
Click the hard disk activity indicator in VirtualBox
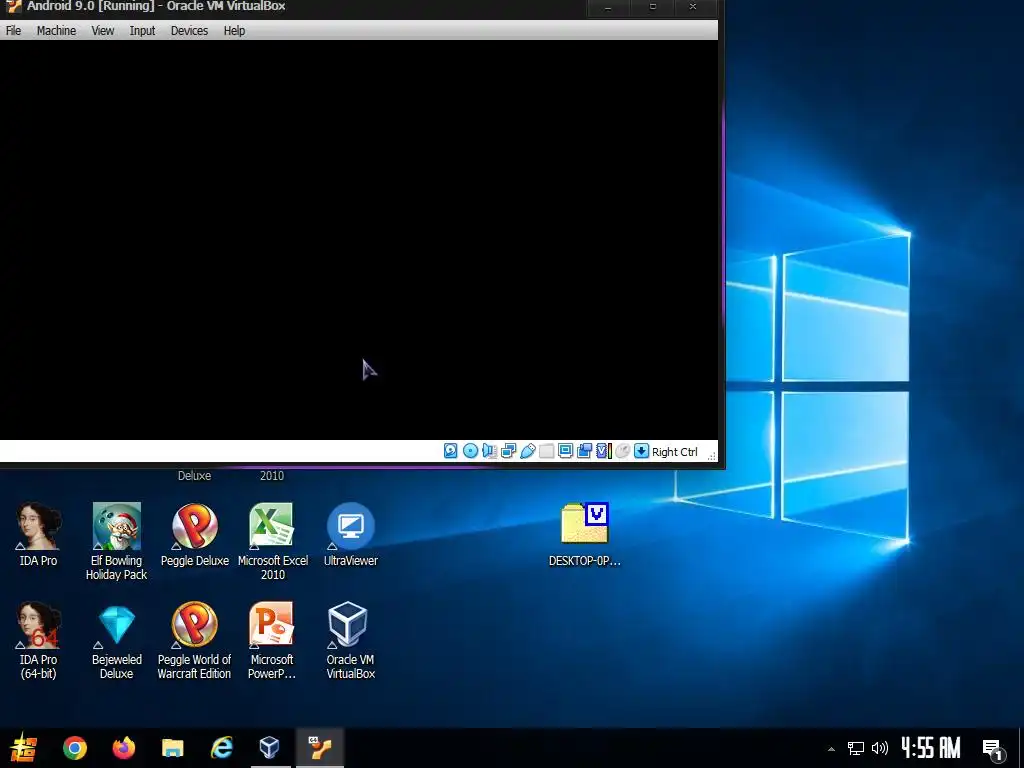pyautogui.click(x=451, y=451)
